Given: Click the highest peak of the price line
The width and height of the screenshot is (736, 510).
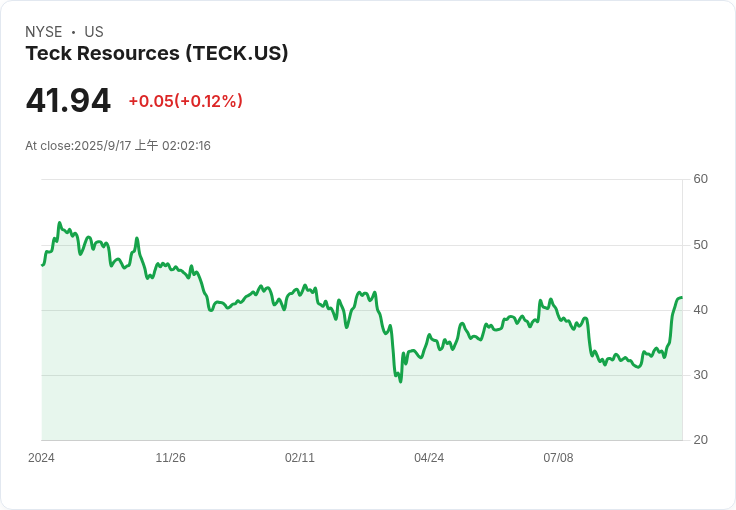Looking at the screenshot, I should 59,223.
